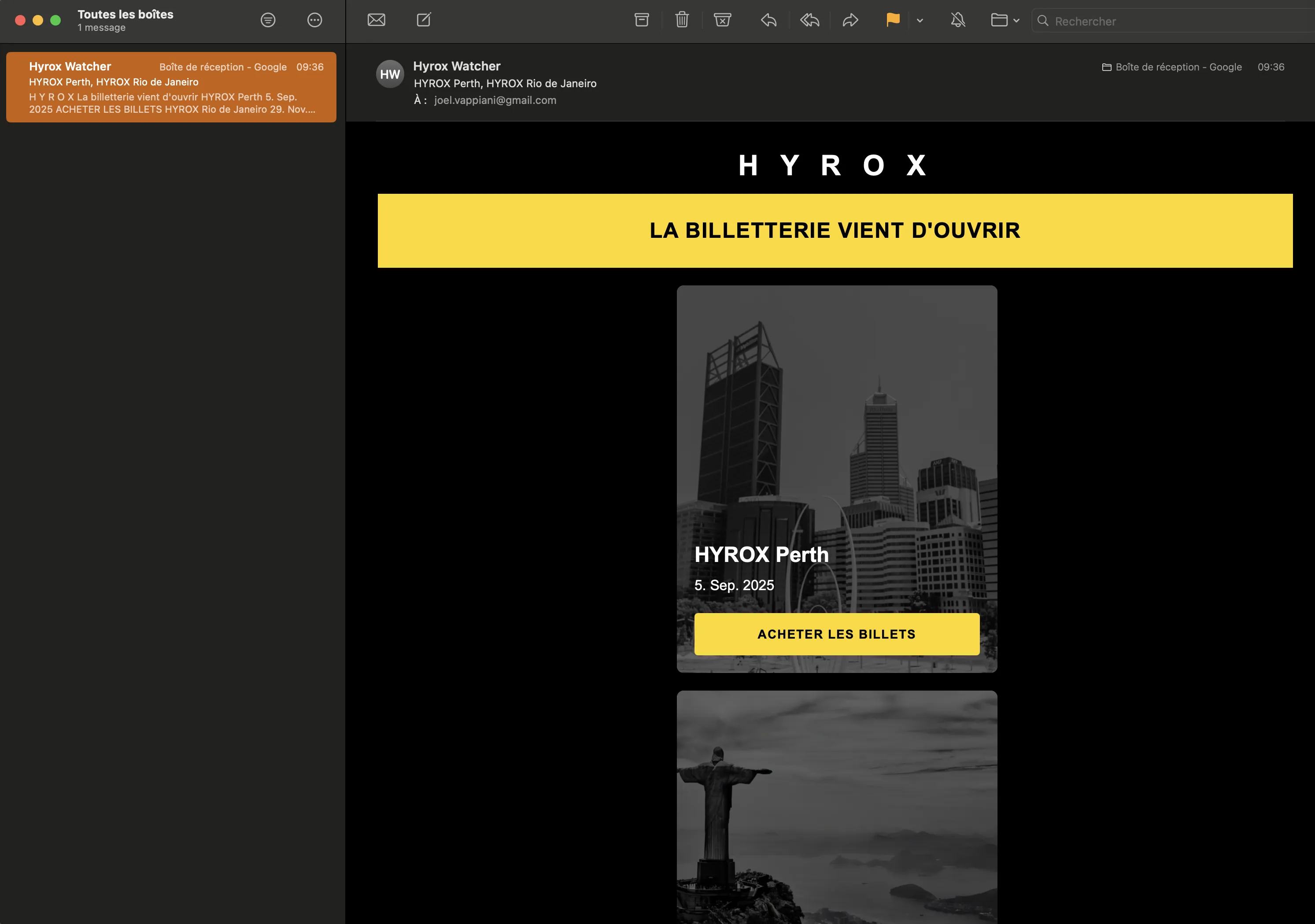Click the mailbox folder icon in message header
The height and width of the screenshot is (924, 1315).
(x=1107, y=67)
